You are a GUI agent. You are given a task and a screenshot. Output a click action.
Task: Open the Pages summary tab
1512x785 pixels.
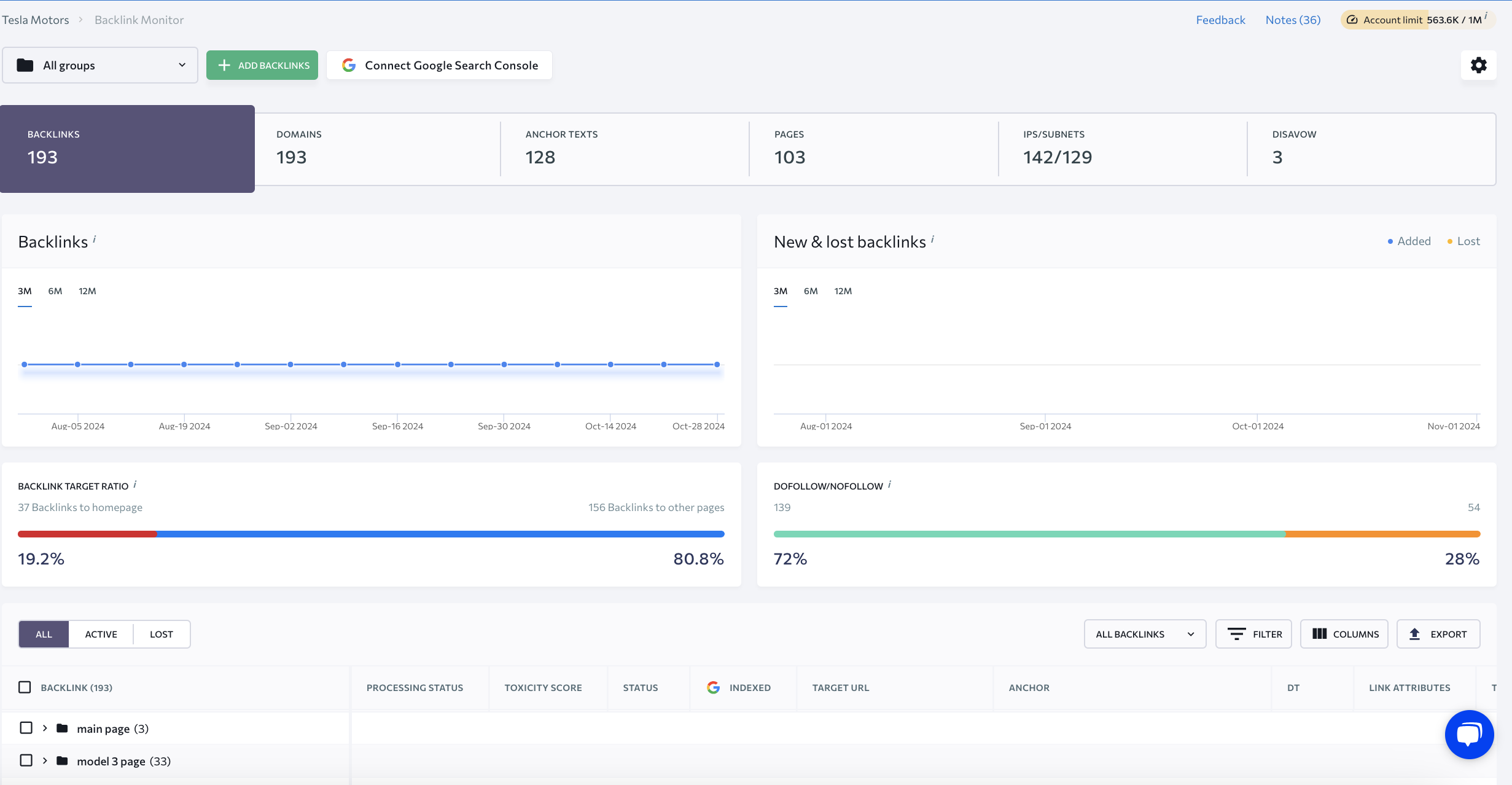click(x=874, y=149)
